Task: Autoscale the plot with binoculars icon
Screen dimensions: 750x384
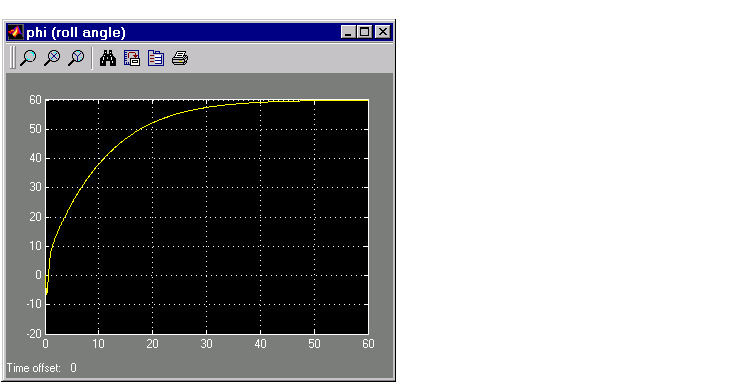Action: click(108, 58)
